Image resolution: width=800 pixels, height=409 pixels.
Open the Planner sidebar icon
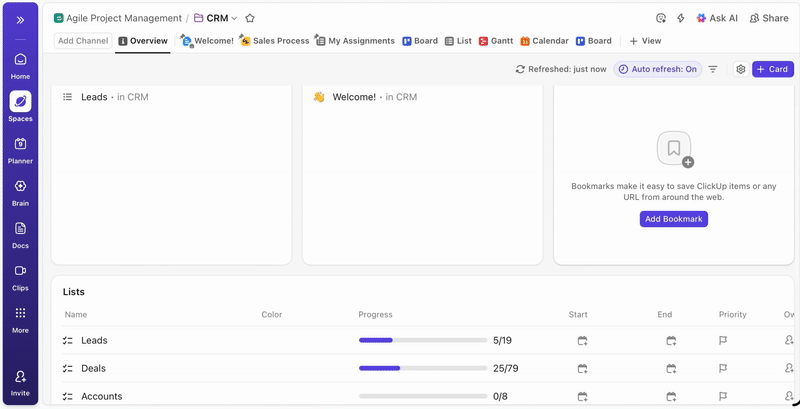pos(20,148)
